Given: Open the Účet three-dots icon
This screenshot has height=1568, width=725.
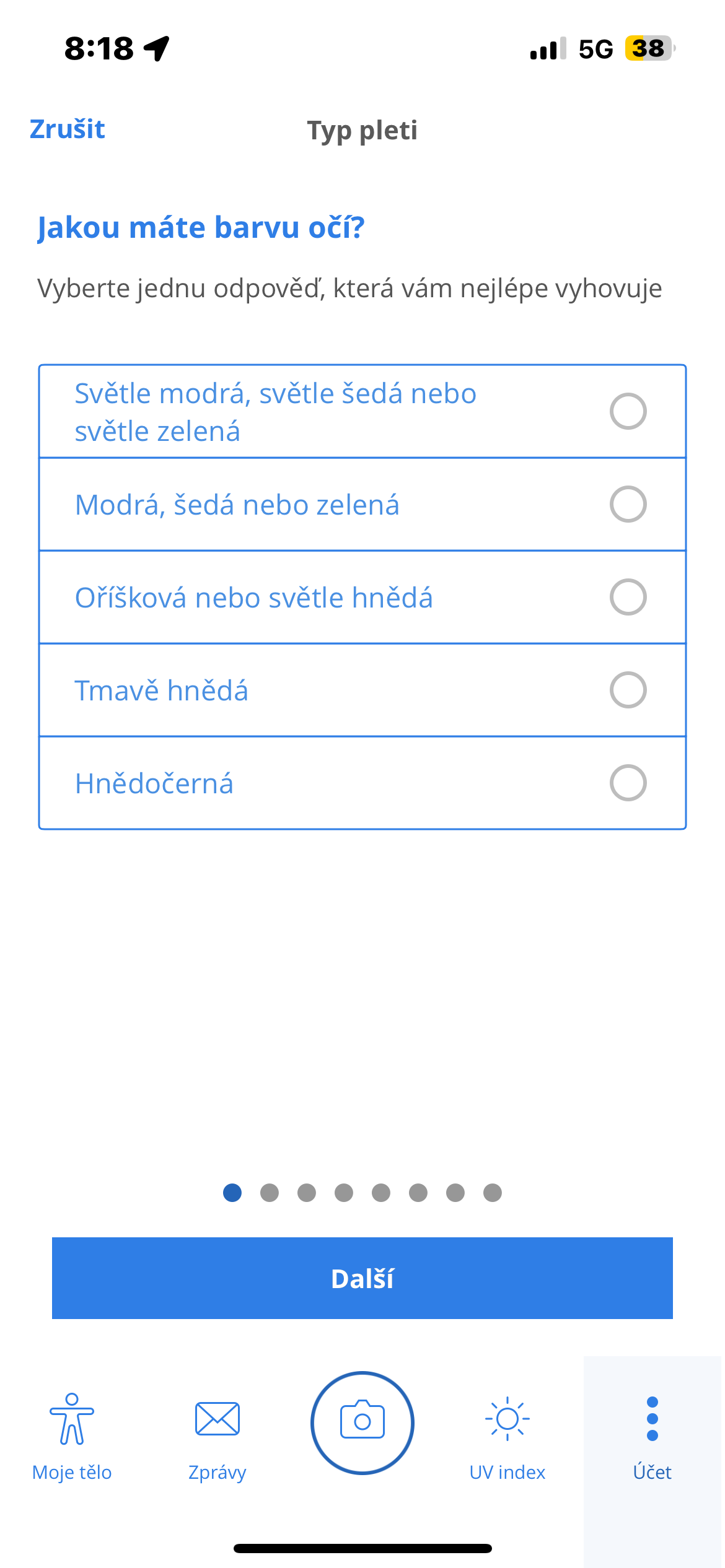Looking at the screenshot, I should point(652,1418).
